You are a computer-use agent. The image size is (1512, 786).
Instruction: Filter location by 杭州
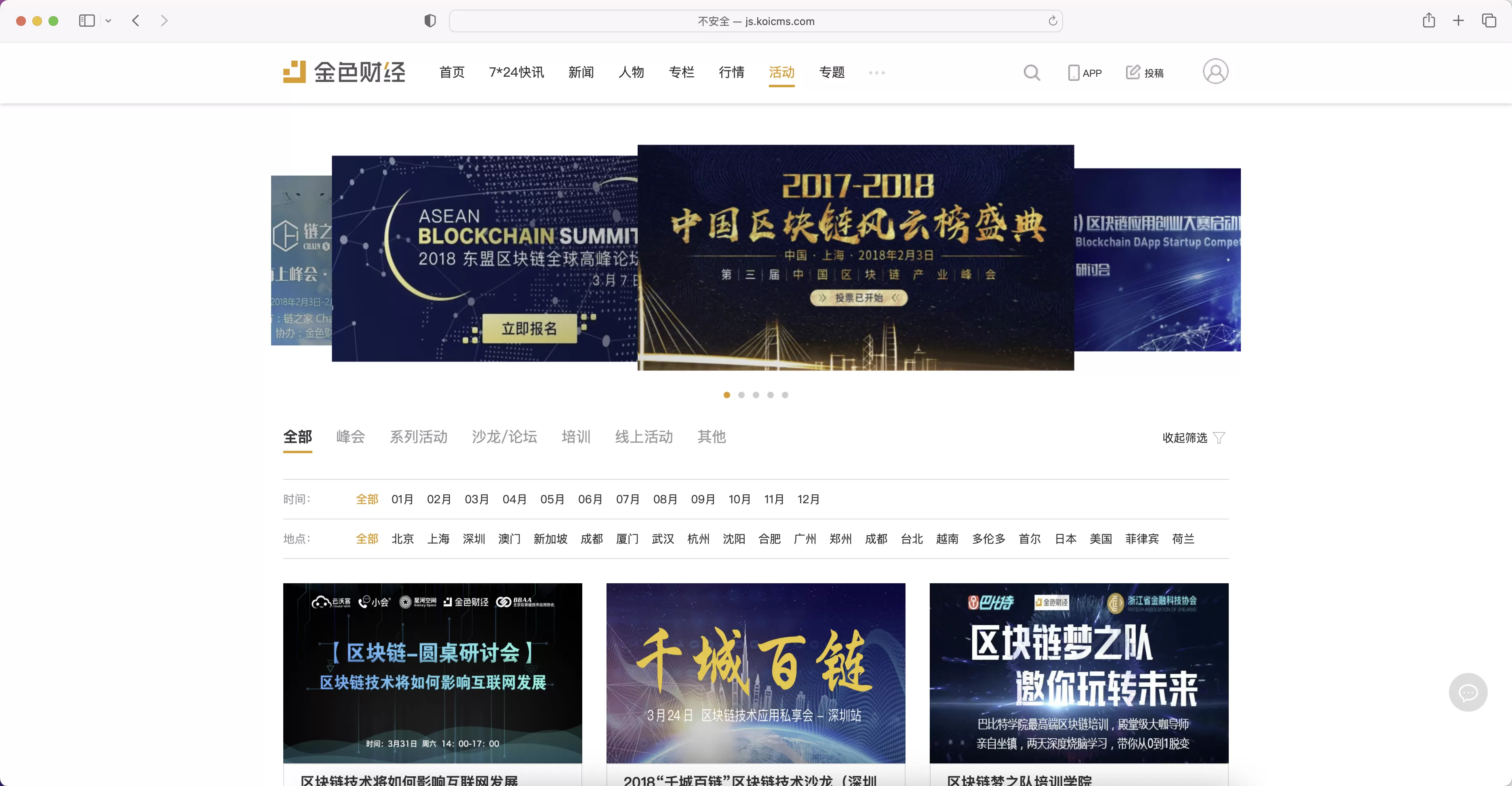tap(699, 538)
